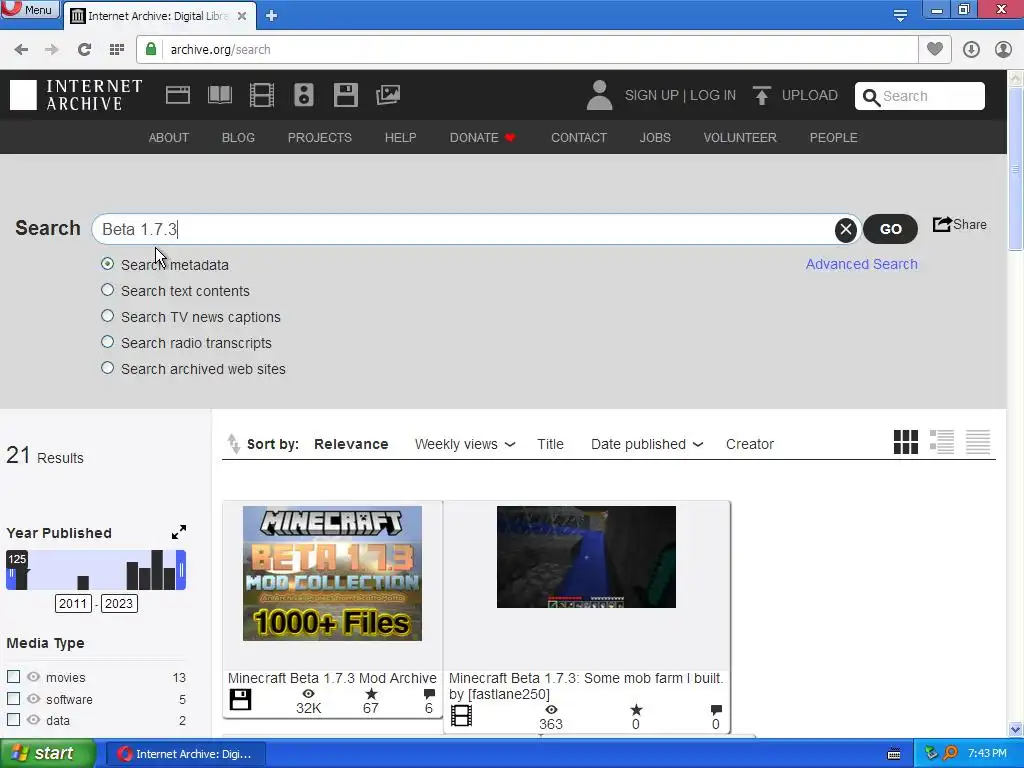The height and width of the screenshot is (768, 1024).
Task: Open the Video film-strip icon in header
Action: point(262,95)
